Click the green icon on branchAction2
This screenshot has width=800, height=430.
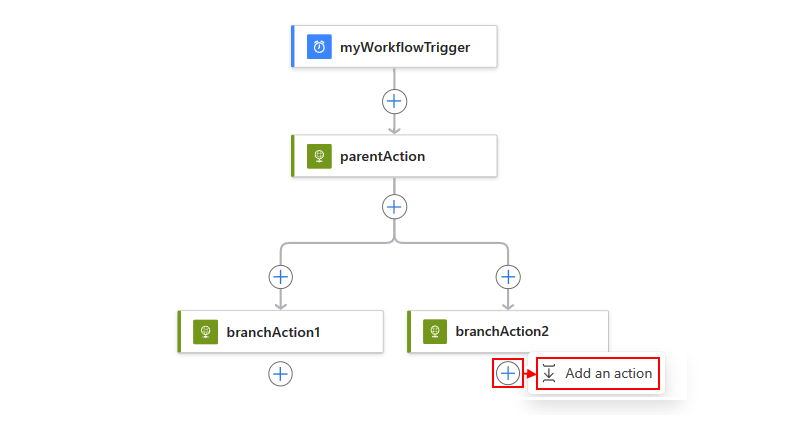(x=435, y=331)
